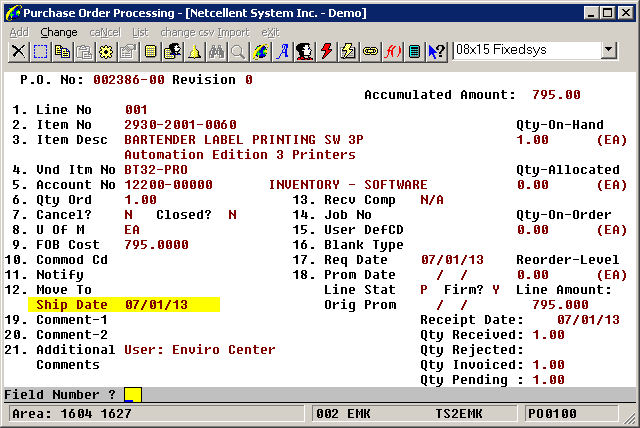
Task: Click the Paste clipboard icon
Action: tap(84, 52)
